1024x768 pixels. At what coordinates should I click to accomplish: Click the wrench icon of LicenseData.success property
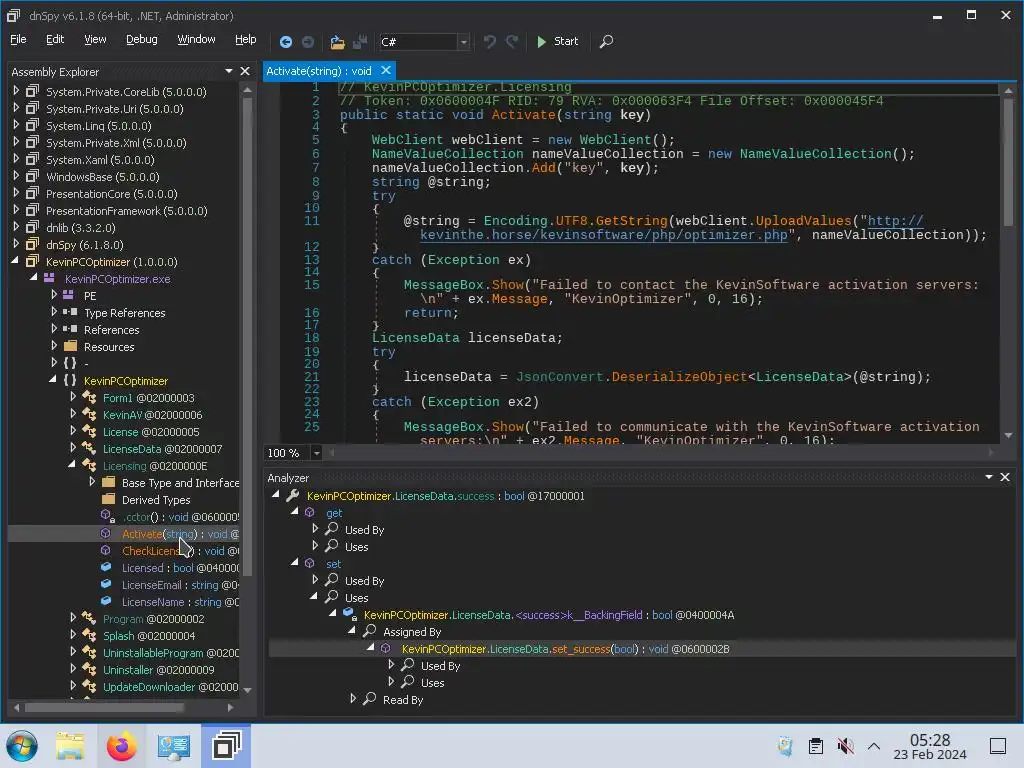pyautogui.click(x=293, y=496)
